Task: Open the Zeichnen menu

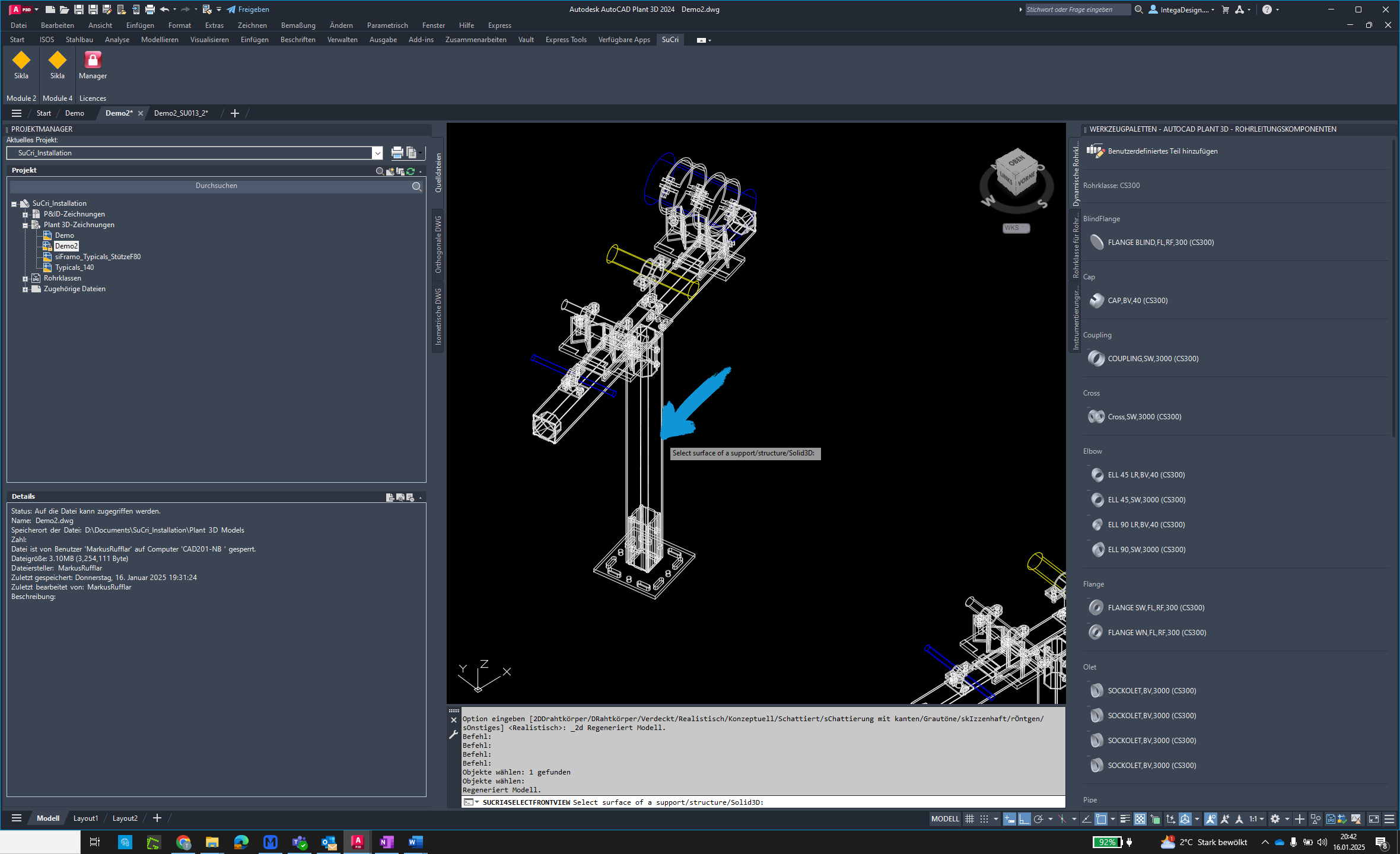Action: pos(252,26)
